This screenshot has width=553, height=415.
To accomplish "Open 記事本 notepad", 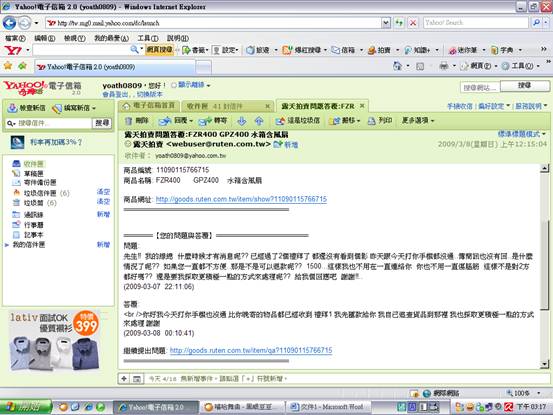I will 33,234.
